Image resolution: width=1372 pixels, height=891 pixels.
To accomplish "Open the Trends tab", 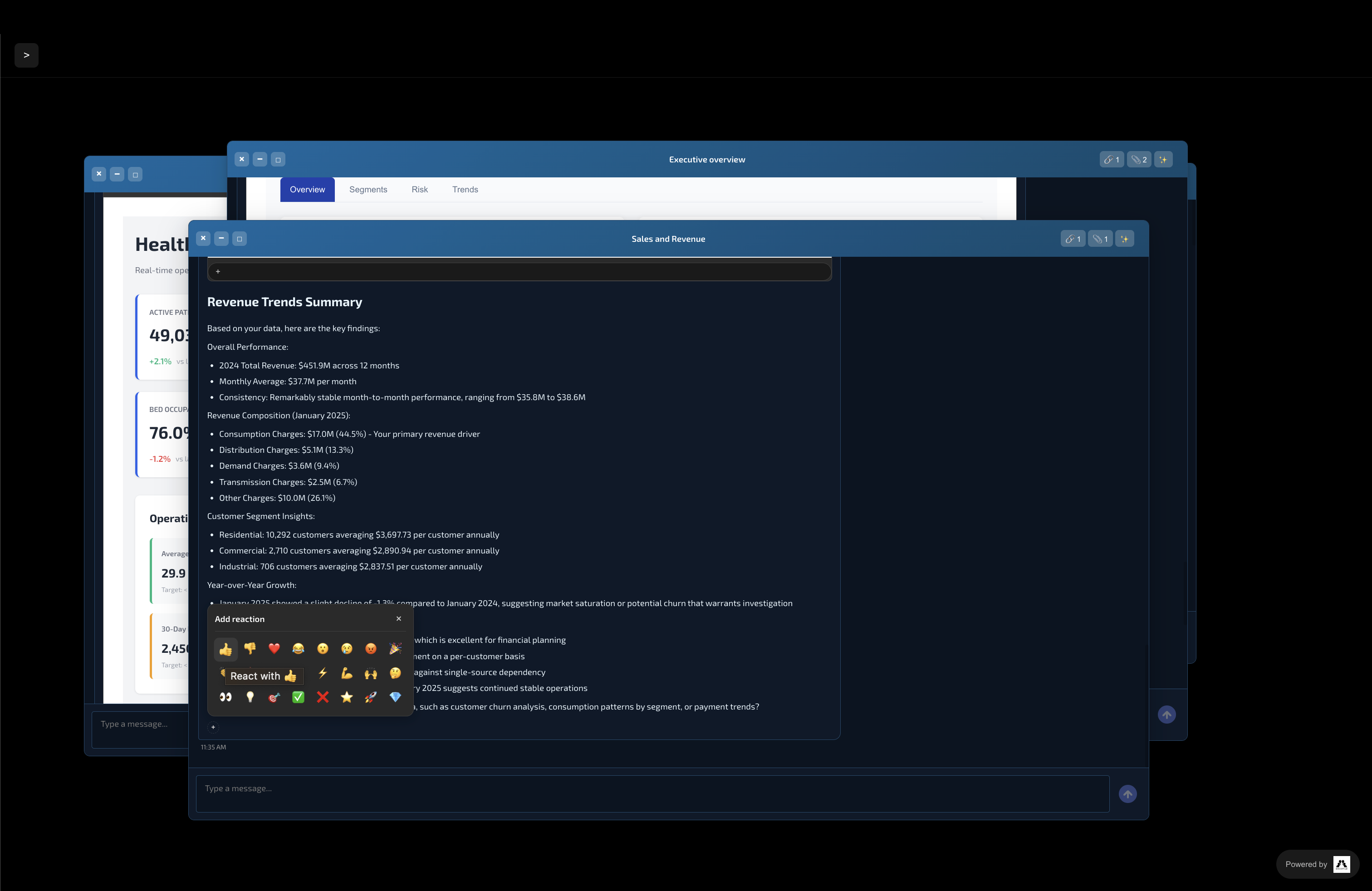I will coord(465,190).
